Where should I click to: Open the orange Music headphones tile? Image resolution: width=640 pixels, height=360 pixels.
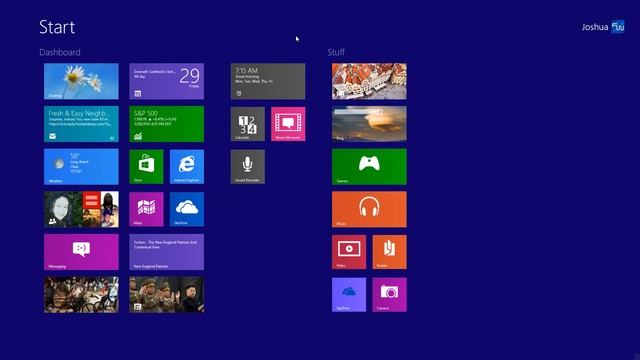click(369, 209)
